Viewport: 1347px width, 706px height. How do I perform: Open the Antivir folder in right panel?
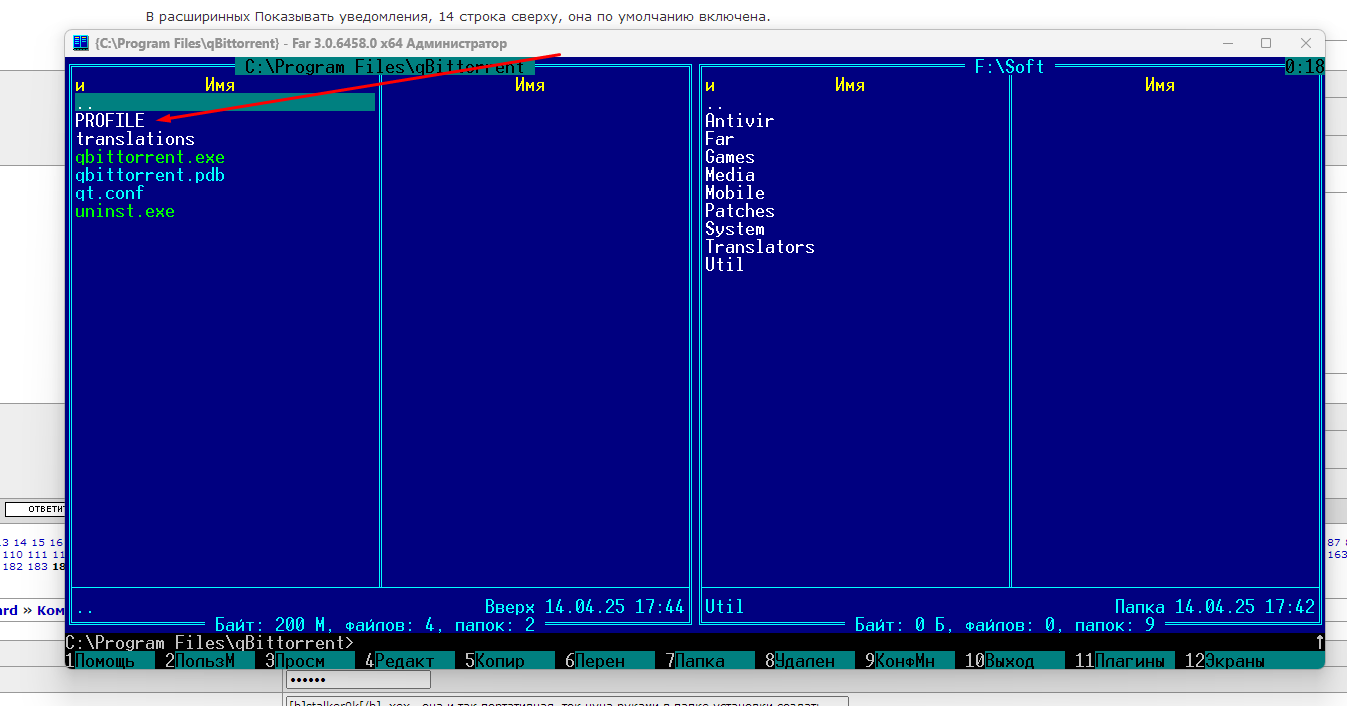tap(739, 121)
